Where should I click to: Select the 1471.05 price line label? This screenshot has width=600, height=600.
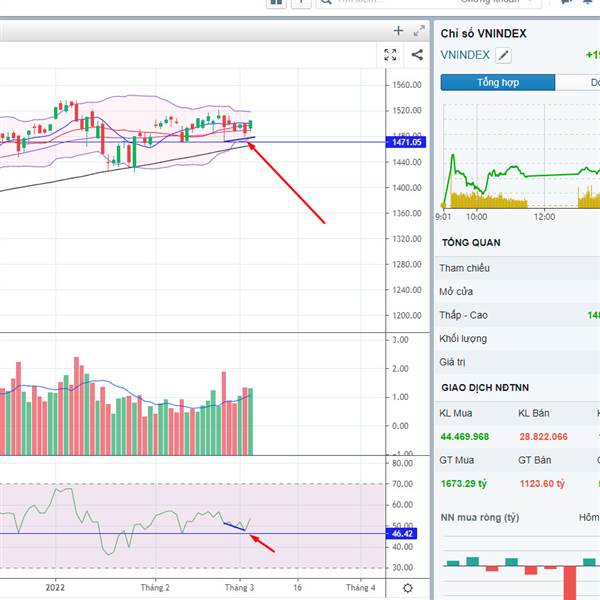pos(406,142)
